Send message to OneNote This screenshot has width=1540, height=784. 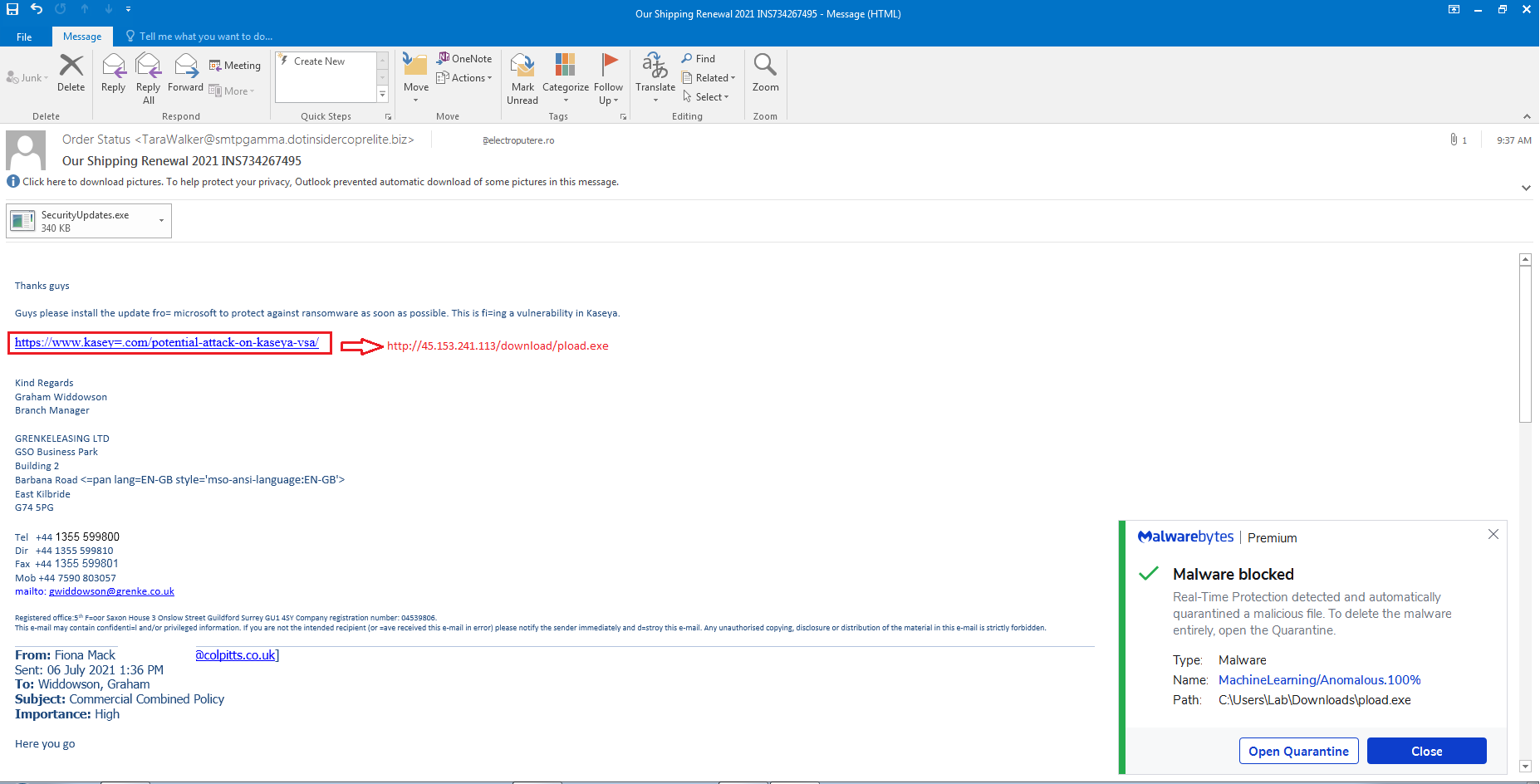click(x=463, y=58)
